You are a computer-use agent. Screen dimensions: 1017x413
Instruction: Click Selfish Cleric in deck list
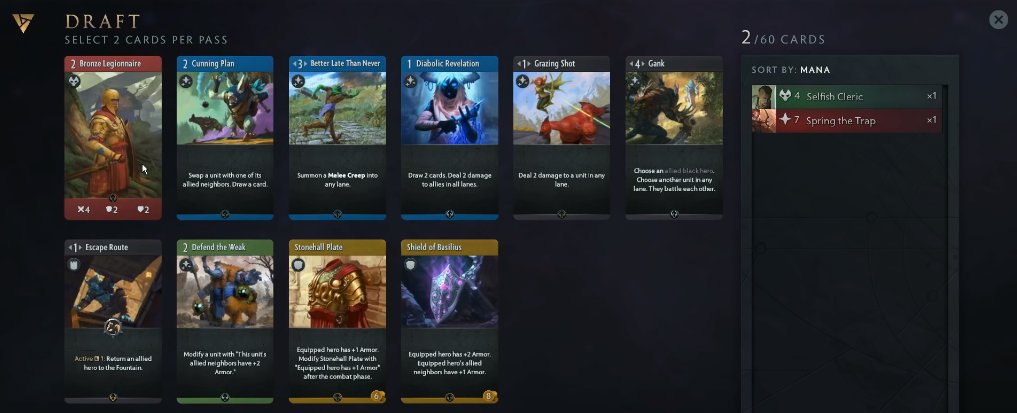tap(846, 96)
